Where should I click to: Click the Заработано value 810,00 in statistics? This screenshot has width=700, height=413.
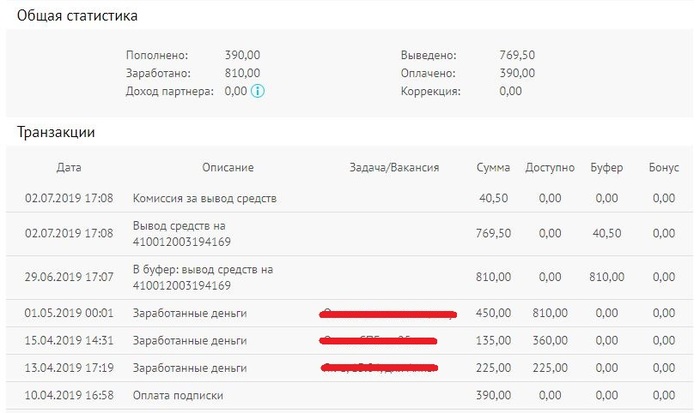pyautogui.click(x=243, y=73)
